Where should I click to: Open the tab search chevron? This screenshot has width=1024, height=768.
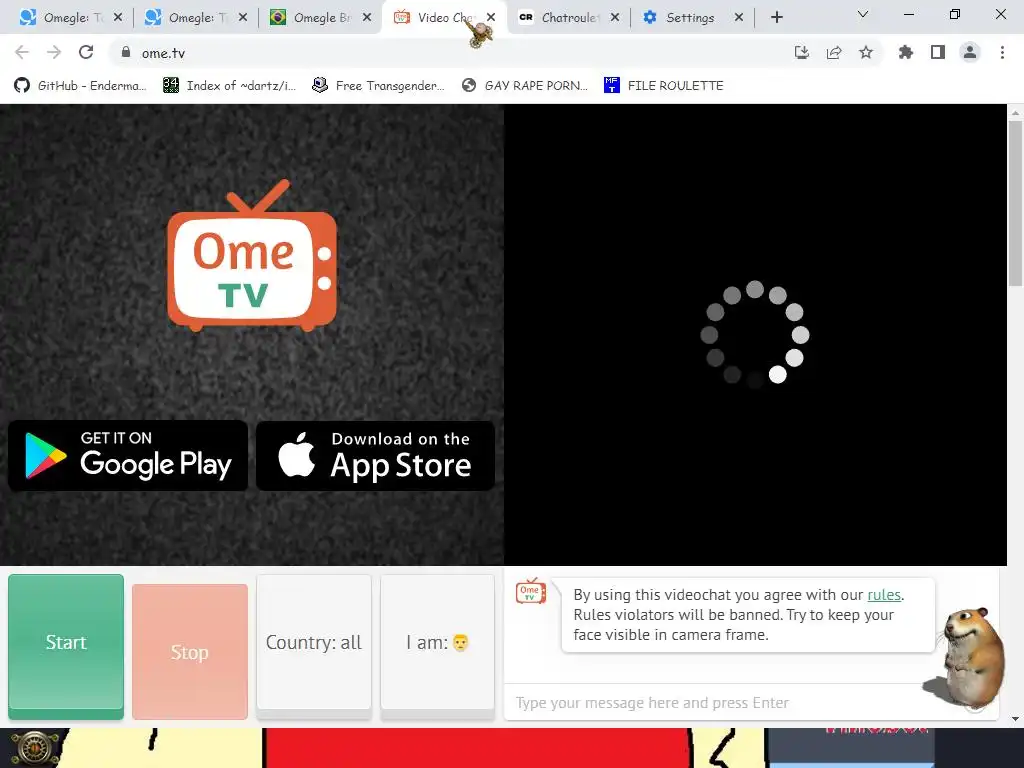tap(863, 14)
